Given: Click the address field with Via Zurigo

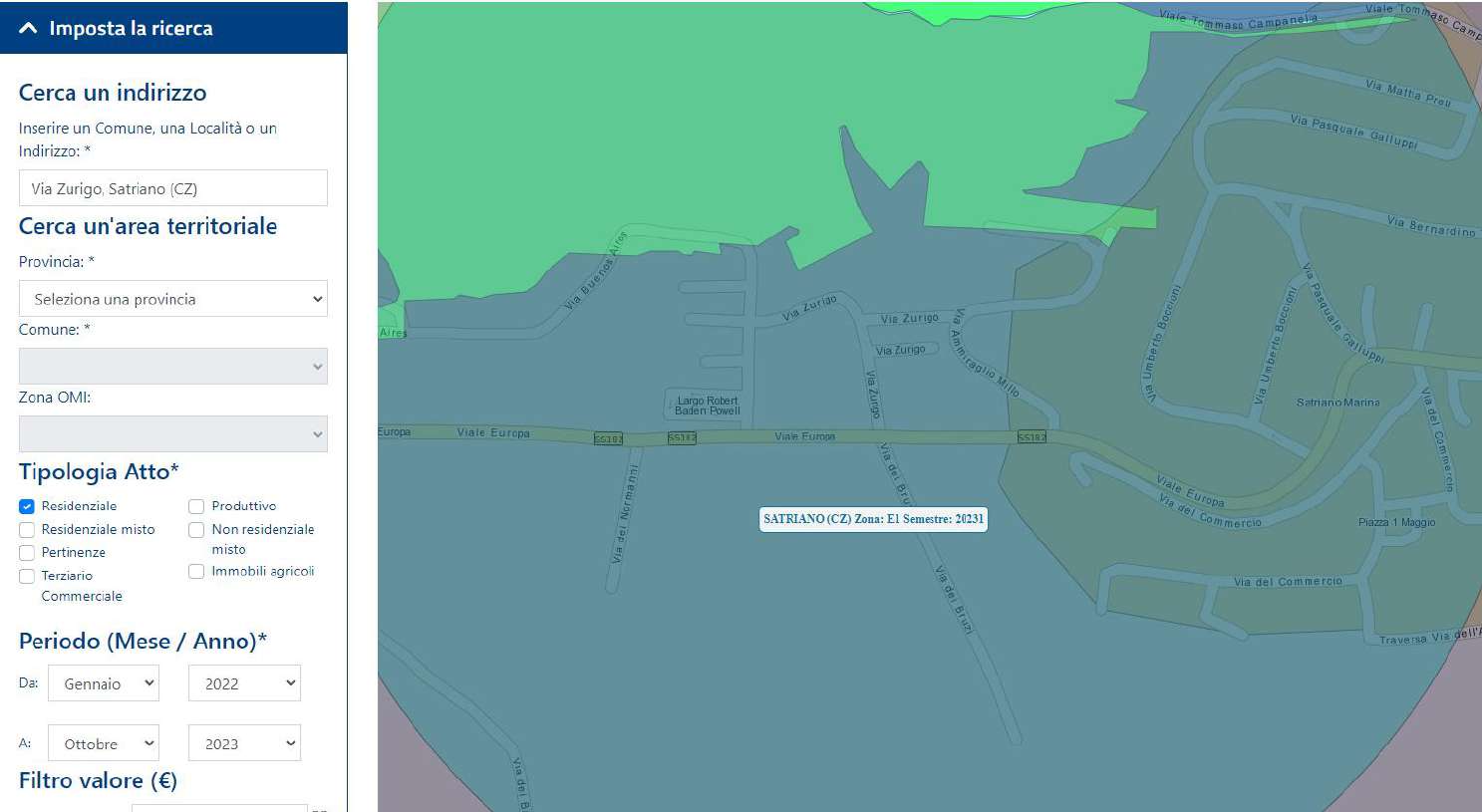Looking at the screenshot, I should (173, 188).
